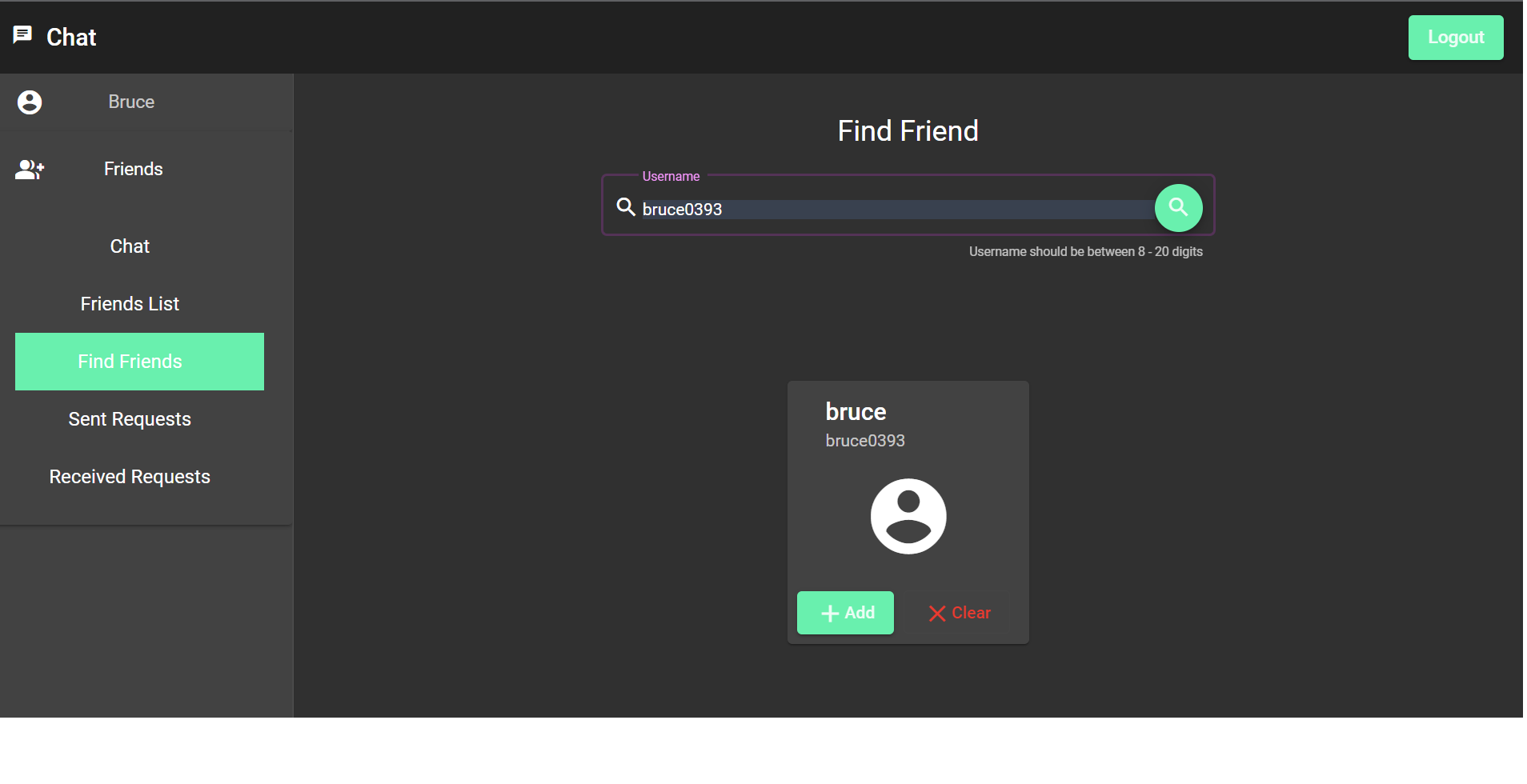Open Received Requests

pos(129,476)
